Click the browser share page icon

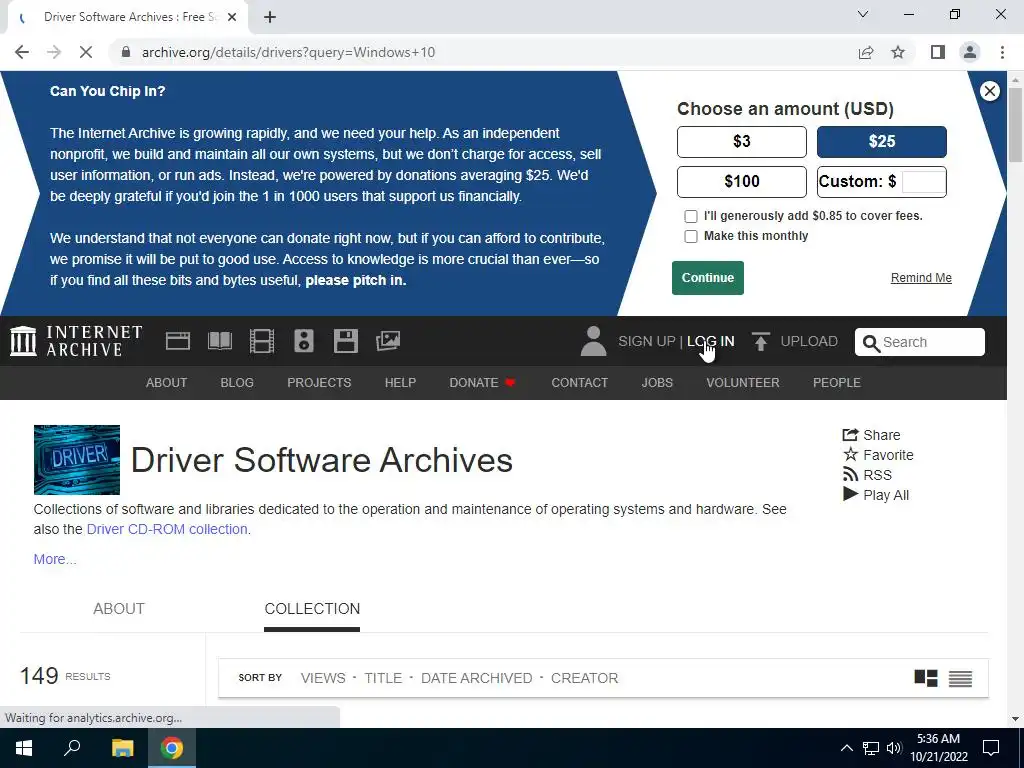(866, 52)
